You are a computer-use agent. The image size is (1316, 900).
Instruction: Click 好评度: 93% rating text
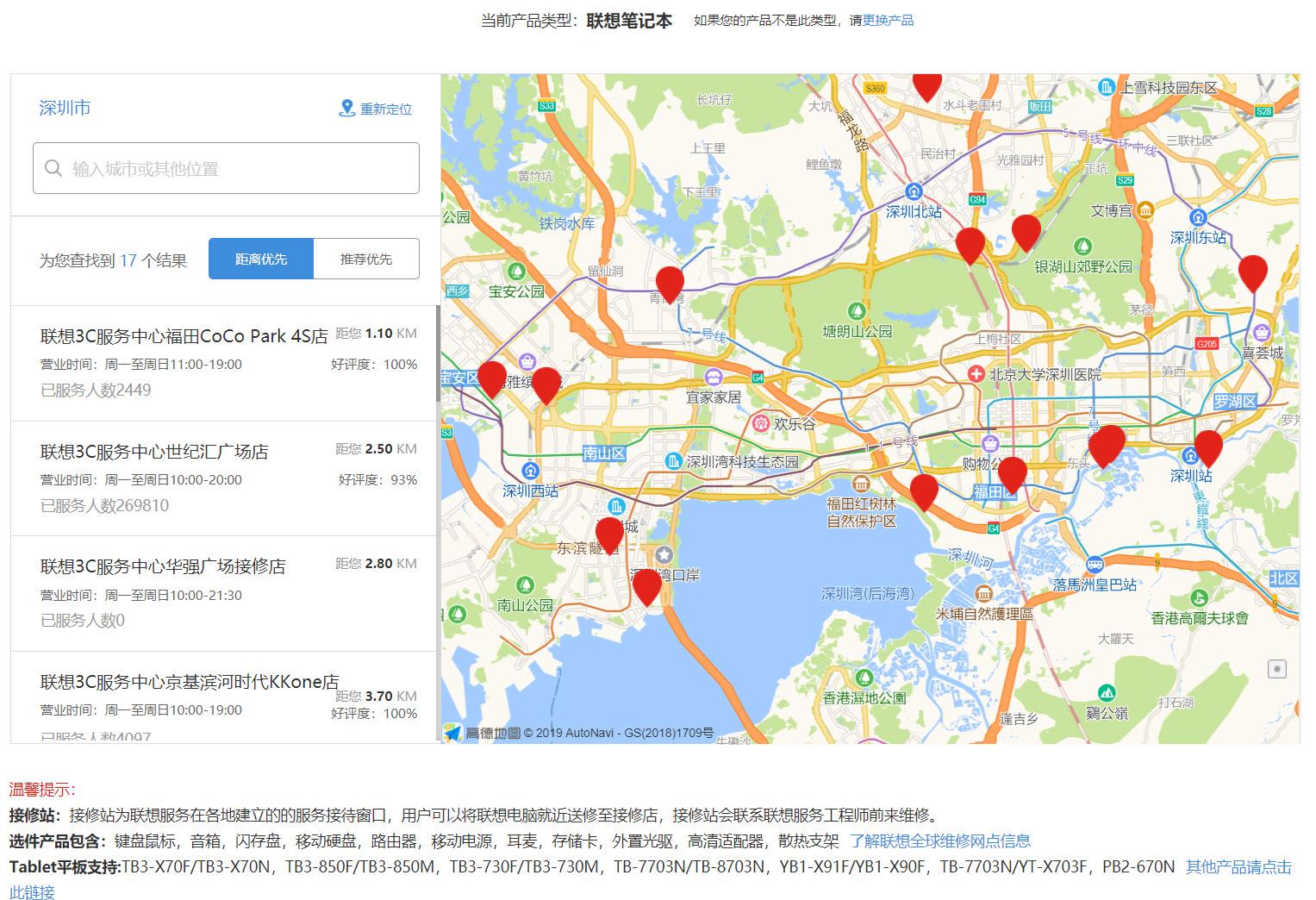click(x=377, y=479)
